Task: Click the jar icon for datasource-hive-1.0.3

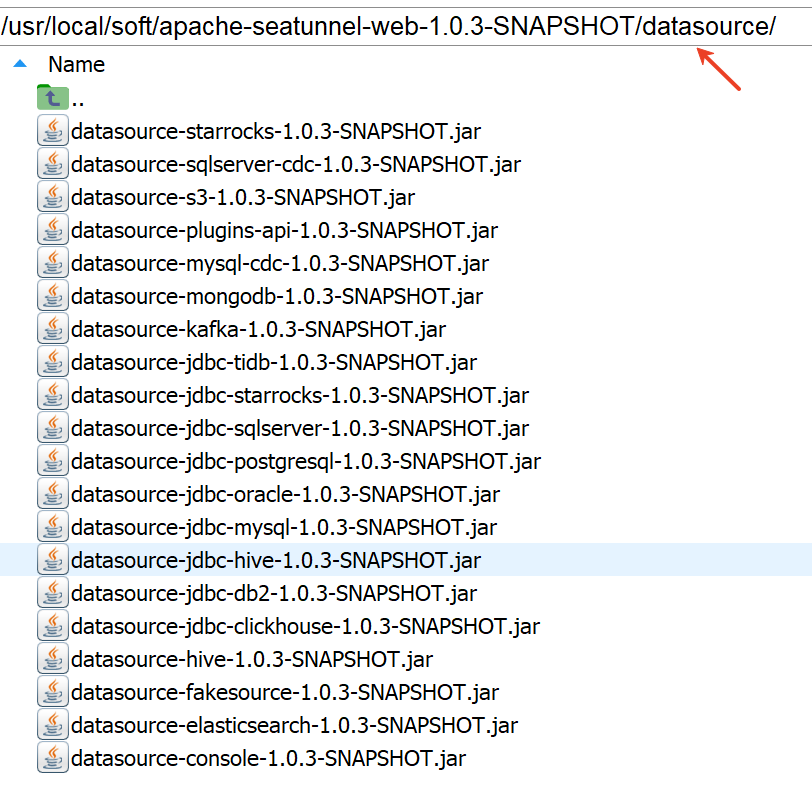Action: click(x=53, y=659)
